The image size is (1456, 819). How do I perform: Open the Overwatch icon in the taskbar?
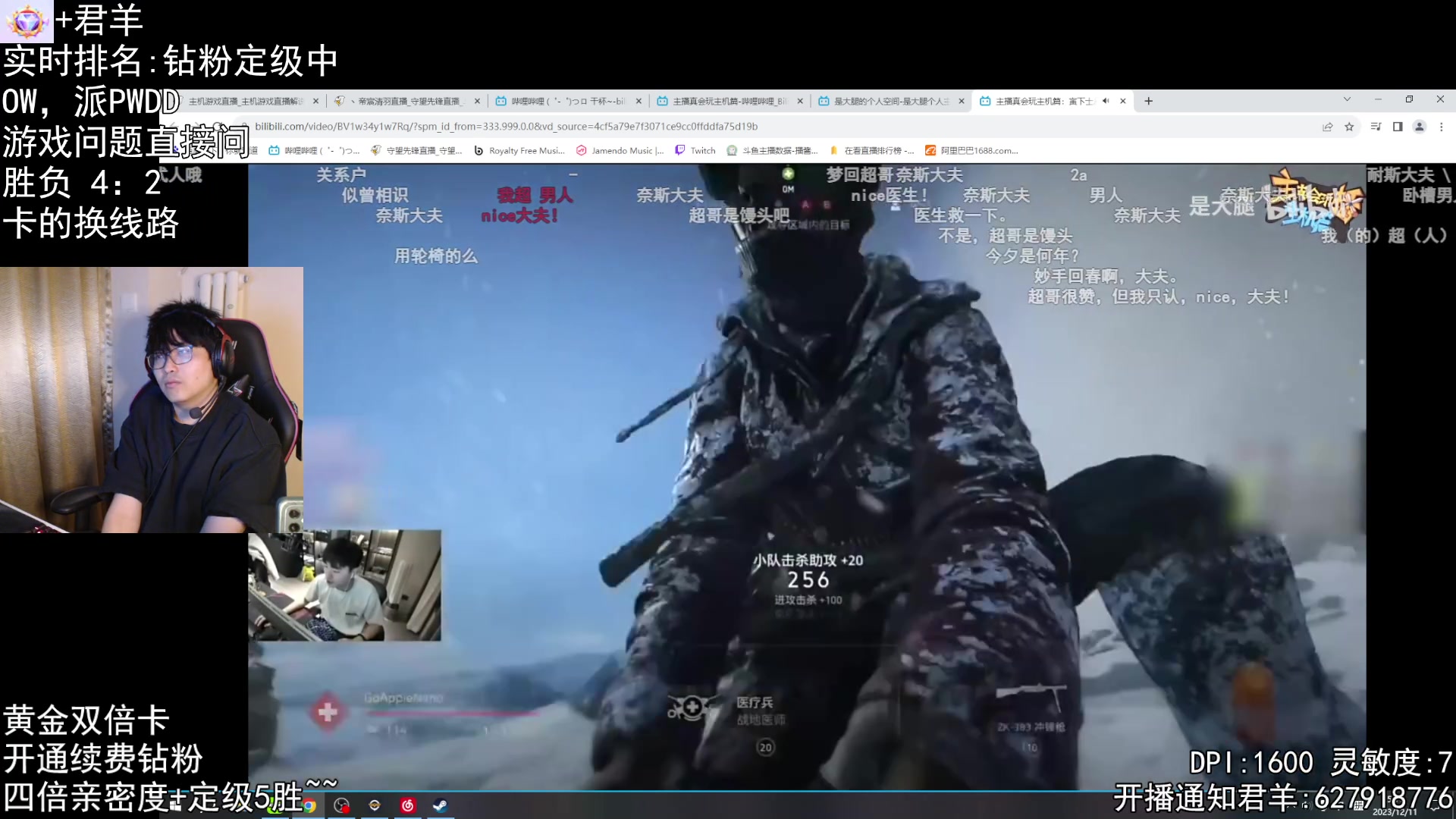[x=375, y=805]
